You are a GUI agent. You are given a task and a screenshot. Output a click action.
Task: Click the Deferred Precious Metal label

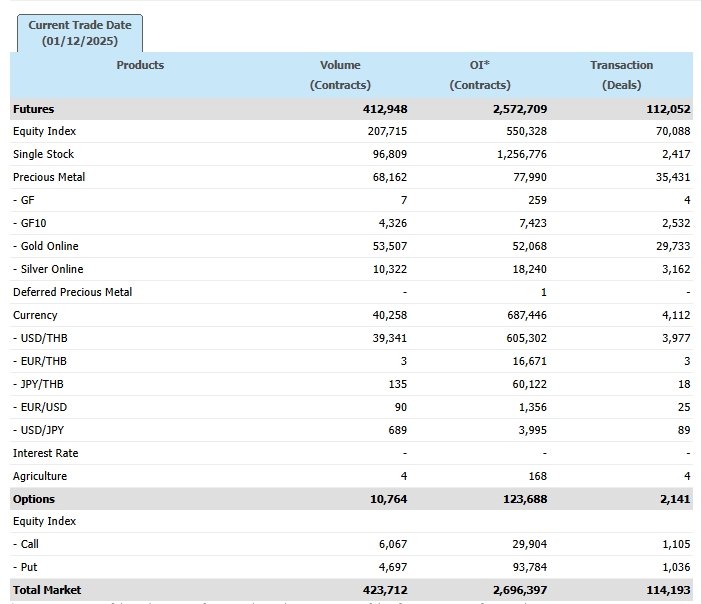72,292
